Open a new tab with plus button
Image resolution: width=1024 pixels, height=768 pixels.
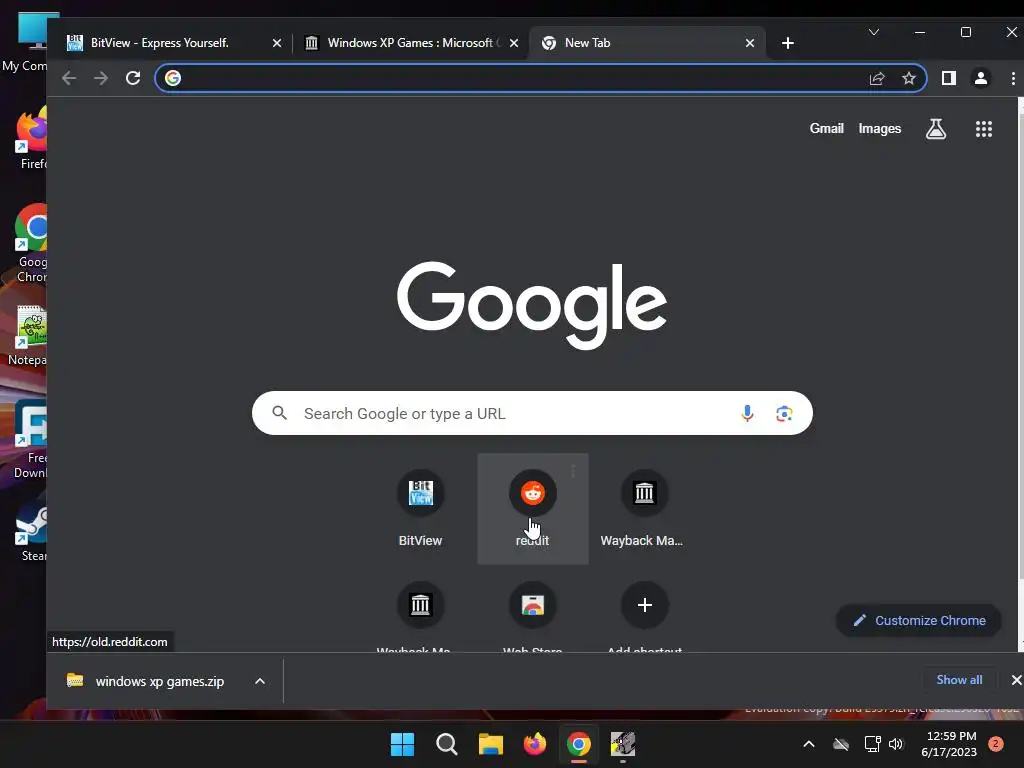pyautogui.click(x=788, y=43)
